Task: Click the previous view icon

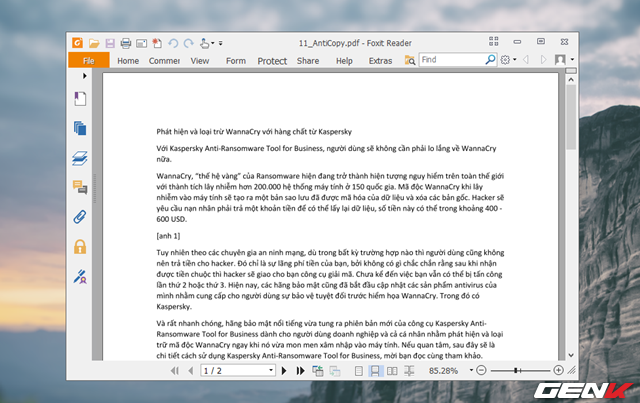Action: click(x=318, y=371)
